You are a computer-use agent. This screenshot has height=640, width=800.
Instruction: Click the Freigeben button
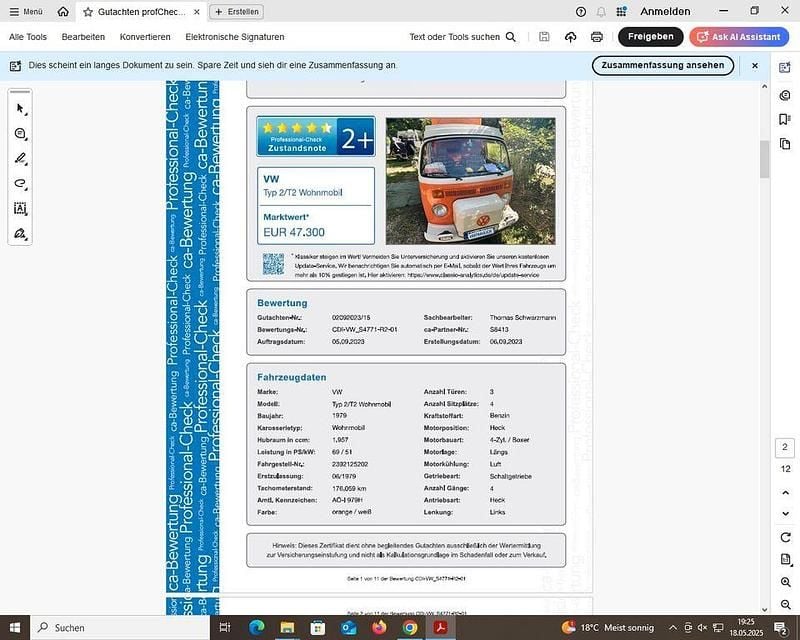pyautogui.click(x=650, y=37)
